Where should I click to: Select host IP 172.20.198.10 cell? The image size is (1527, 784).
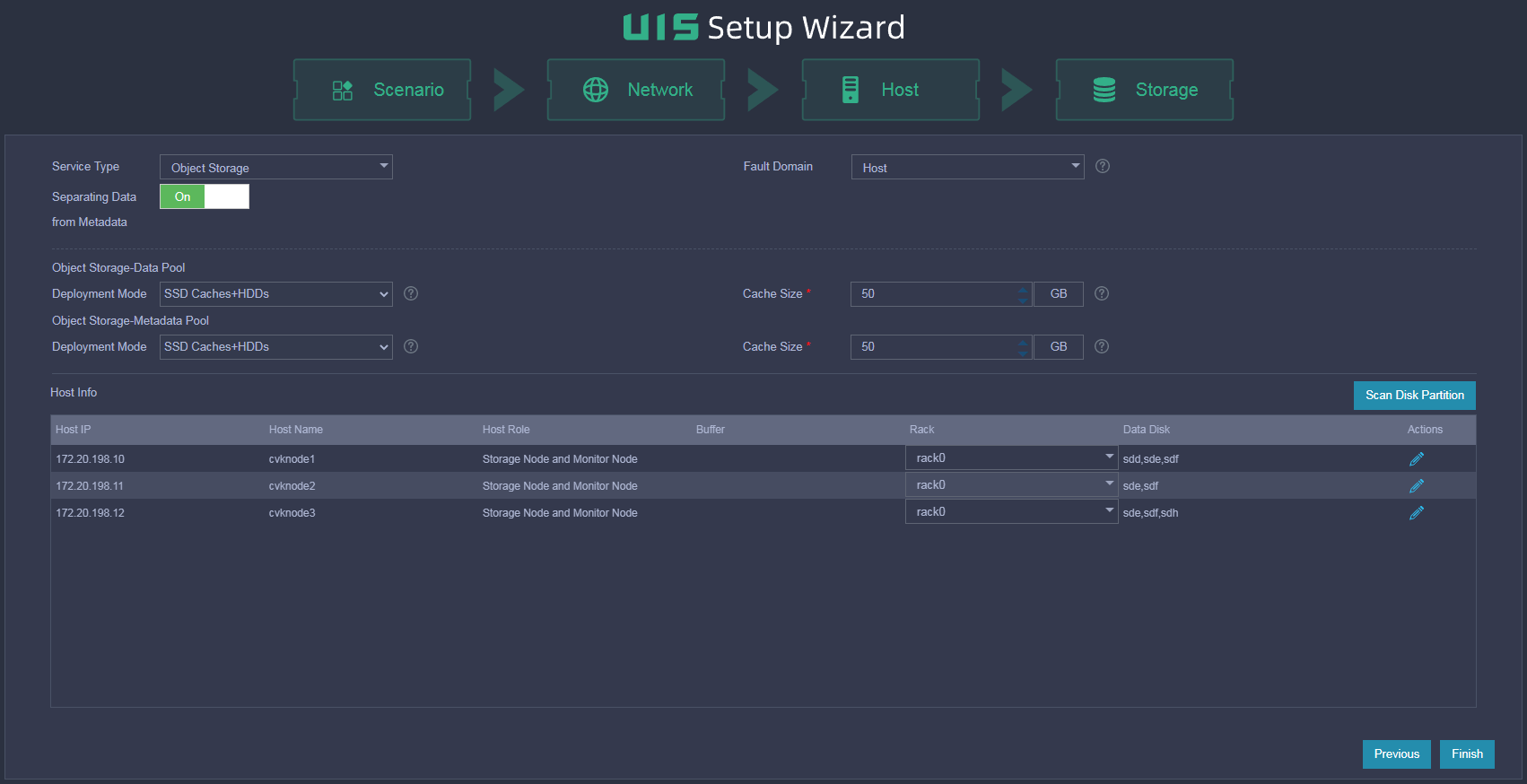tap(91, 459)
